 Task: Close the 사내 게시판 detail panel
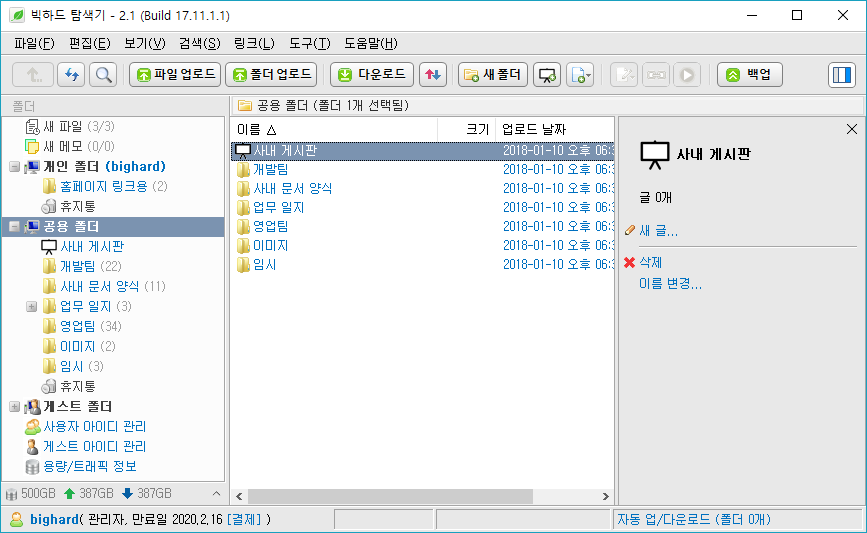[x=852, y=129]
